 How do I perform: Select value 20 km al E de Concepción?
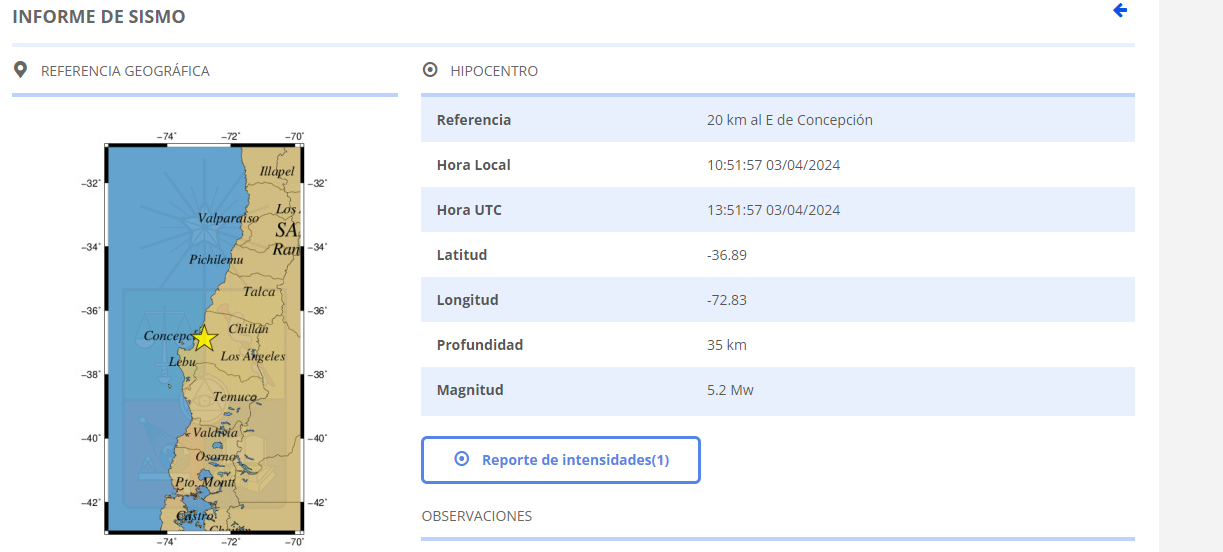(x=790, y=120)
